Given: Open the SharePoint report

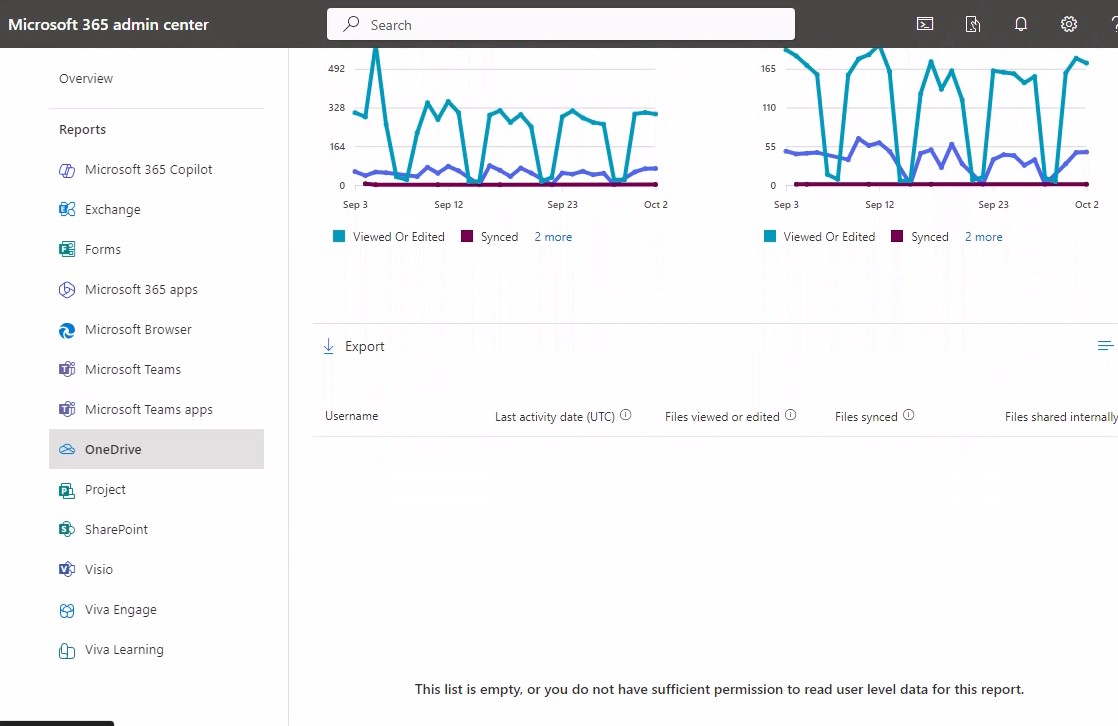Looking at the screenshot, I should (x=116, y=529).
